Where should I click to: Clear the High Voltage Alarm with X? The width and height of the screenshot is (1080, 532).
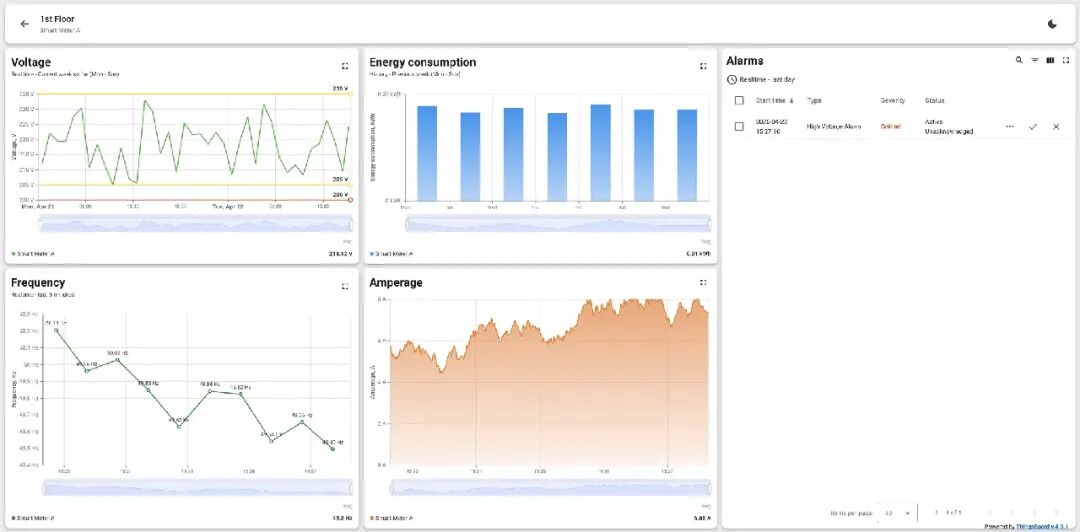(x=1056, y=127)
